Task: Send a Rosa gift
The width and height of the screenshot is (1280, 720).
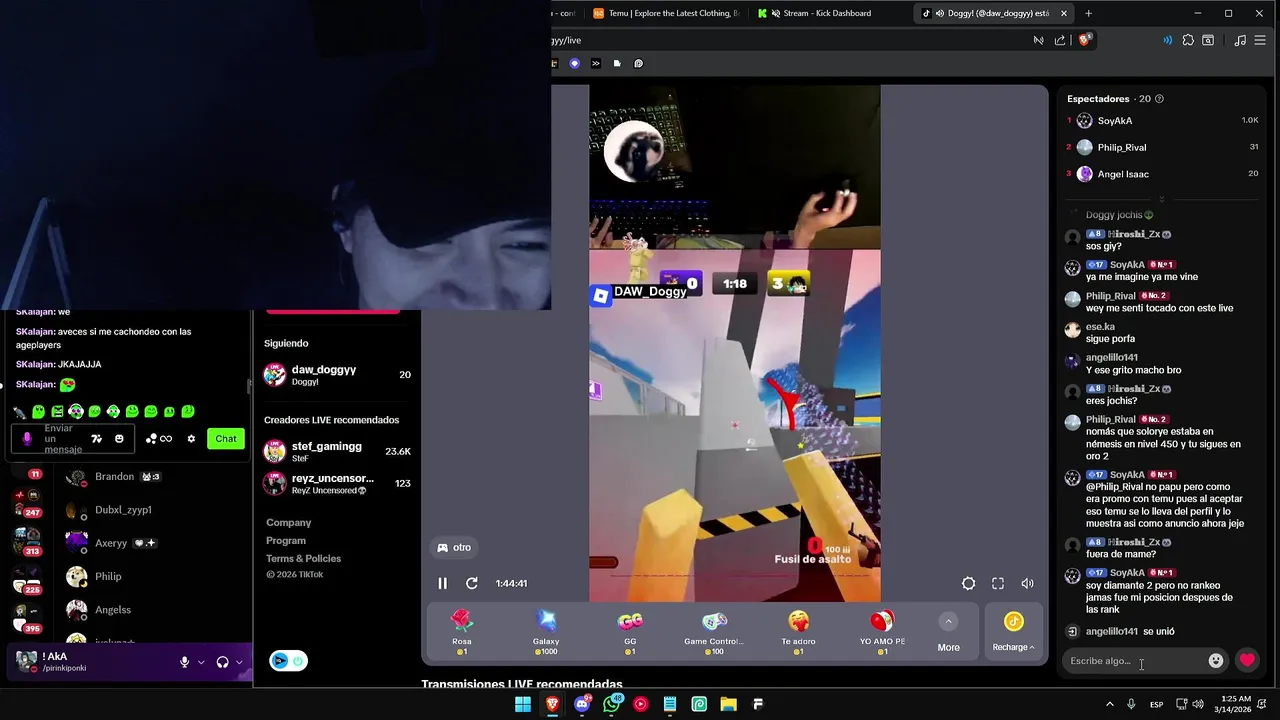Action: 461,632
